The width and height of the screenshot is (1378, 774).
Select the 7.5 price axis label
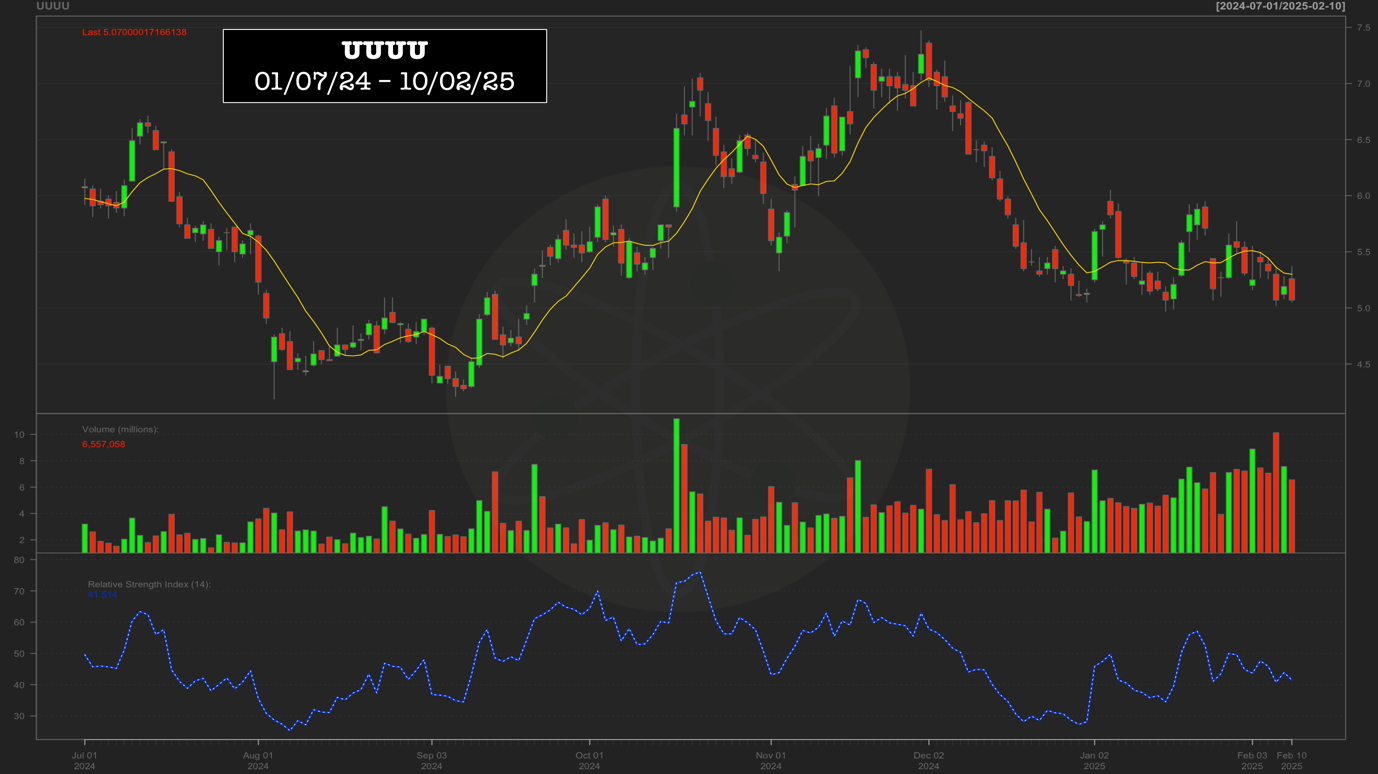[1363, 28]
